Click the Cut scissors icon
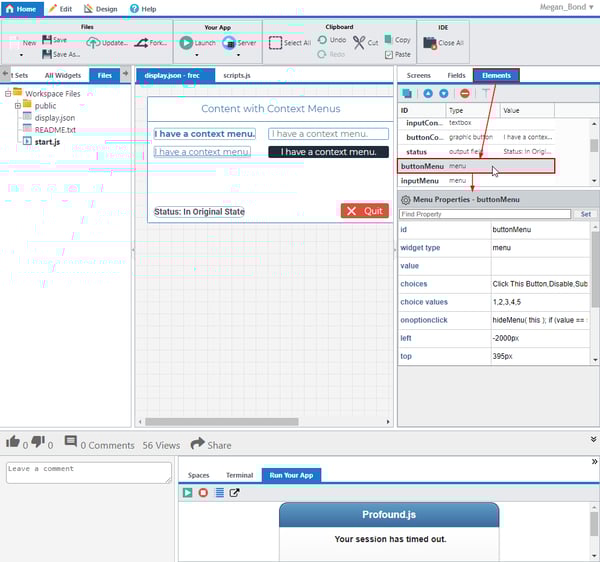600x562 pixels. coord(359,42)
